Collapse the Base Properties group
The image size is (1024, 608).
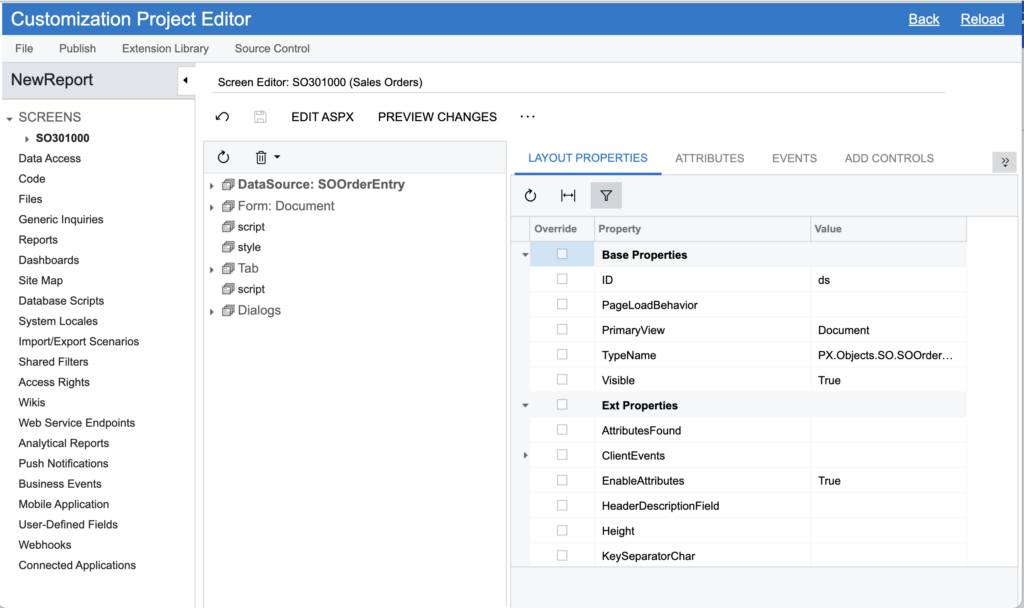pyautogui.click(x=526, y=255)
